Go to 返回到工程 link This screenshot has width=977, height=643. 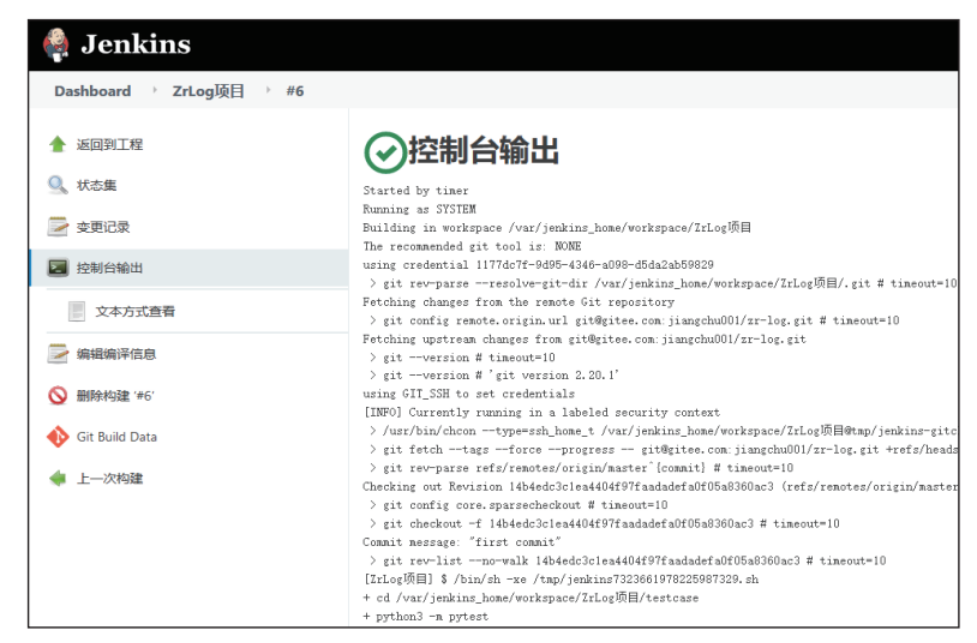coord(110,145)
